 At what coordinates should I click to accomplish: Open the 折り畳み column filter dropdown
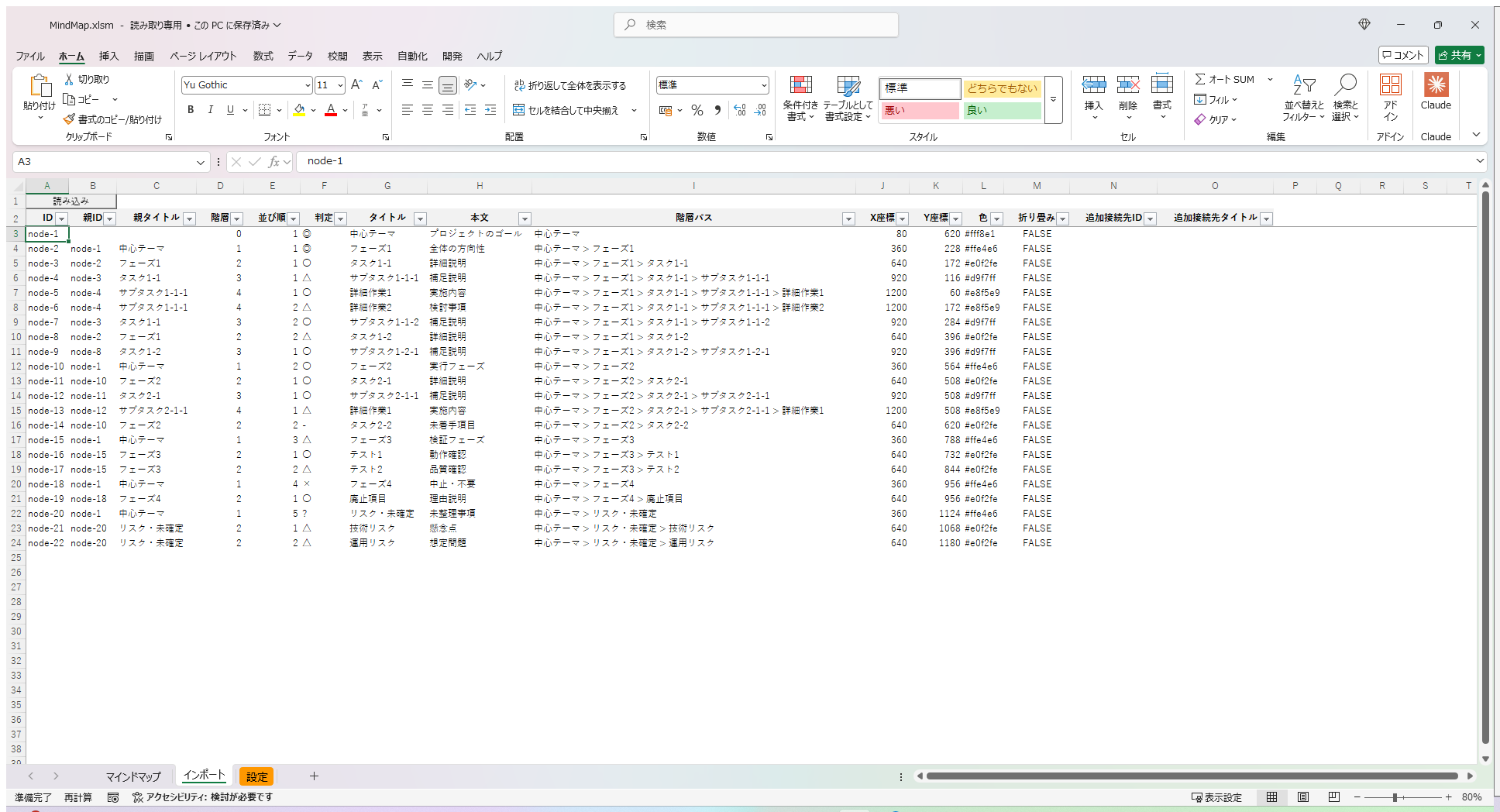click(1063, 218)
